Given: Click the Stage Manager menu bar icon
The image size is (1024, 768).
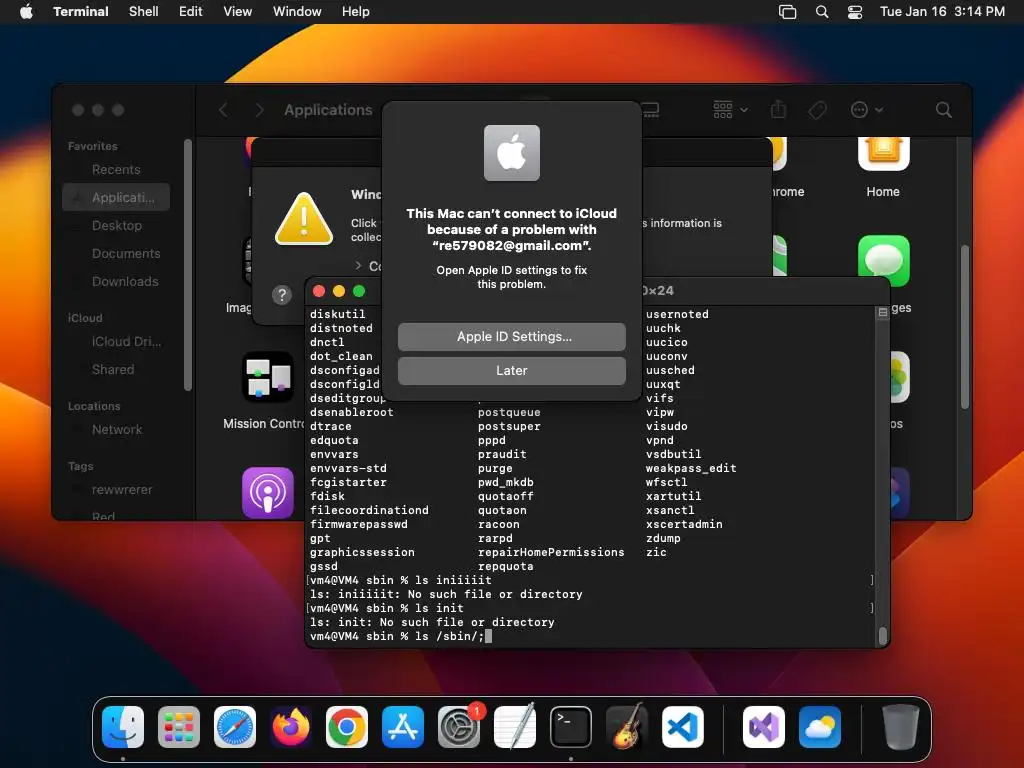Looking at the screenshot, I should point(788,12).
